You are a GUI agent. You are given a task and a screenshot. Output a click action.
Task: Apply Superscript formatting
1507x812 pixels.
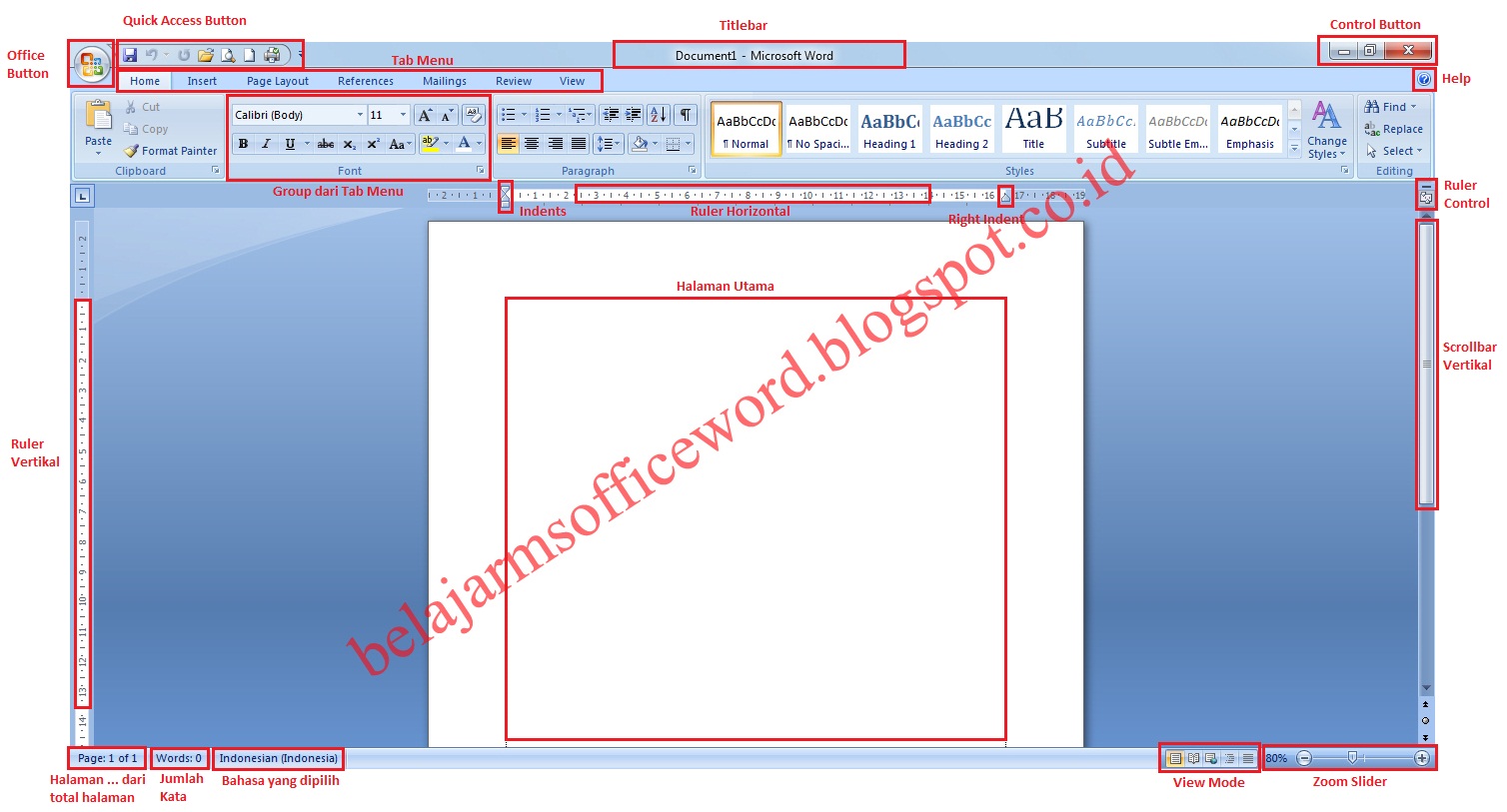373,144
